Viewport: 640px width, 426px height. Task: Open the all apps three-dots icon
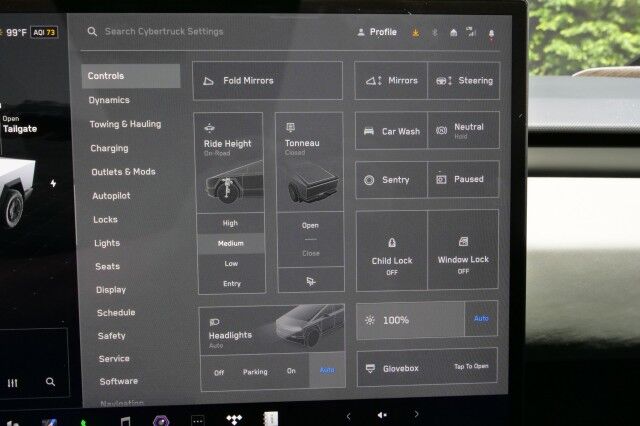(198, 420)
